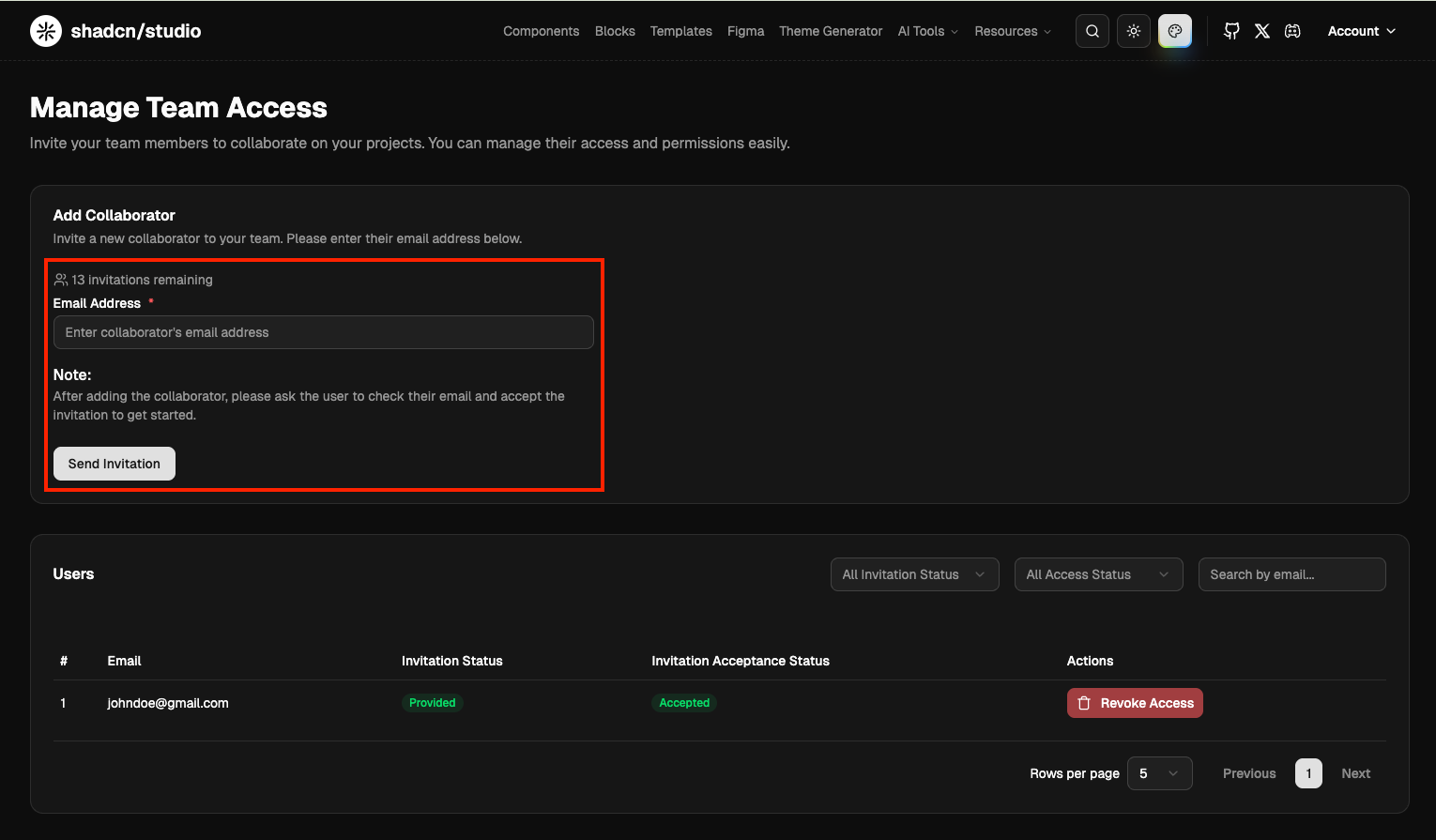Toggle light mode with sun icon
The image size is (1436, 840).
(x=1133, y=31)
